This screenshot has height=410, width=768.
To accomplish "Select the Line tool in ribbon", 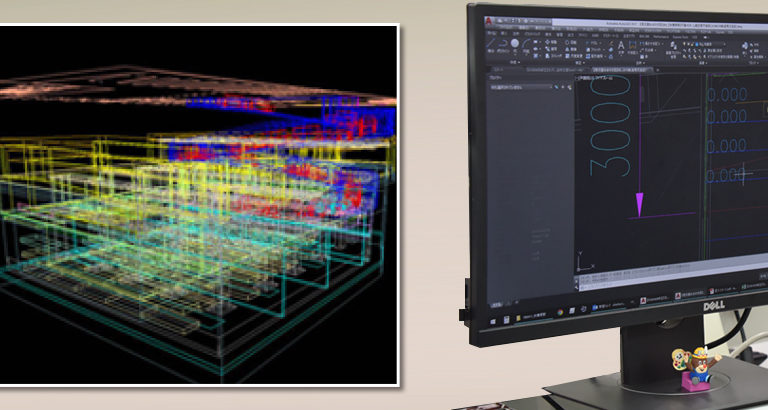I will 491,45.
